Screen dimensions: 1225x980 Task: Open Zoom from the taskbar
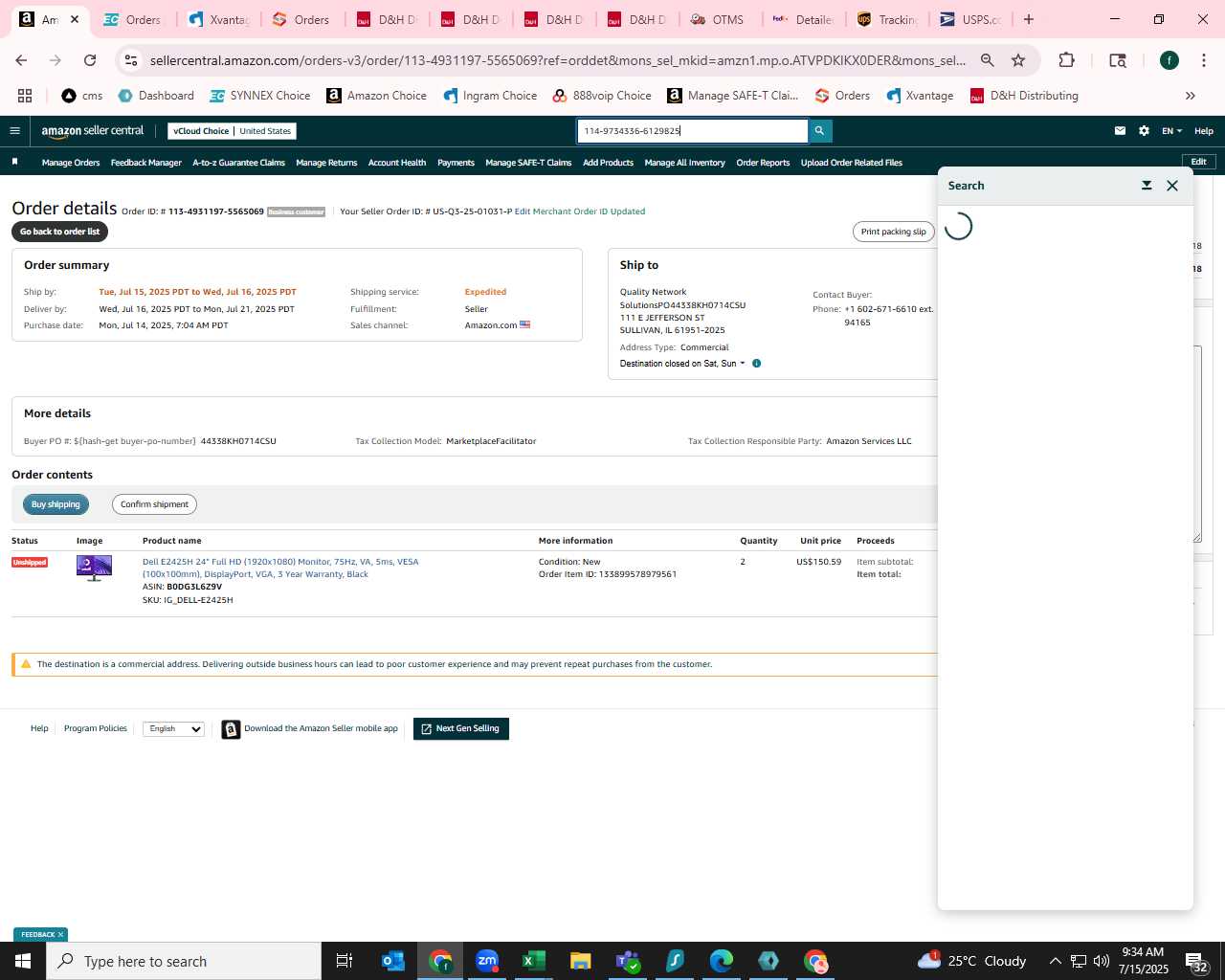click(x=487, y=961)
